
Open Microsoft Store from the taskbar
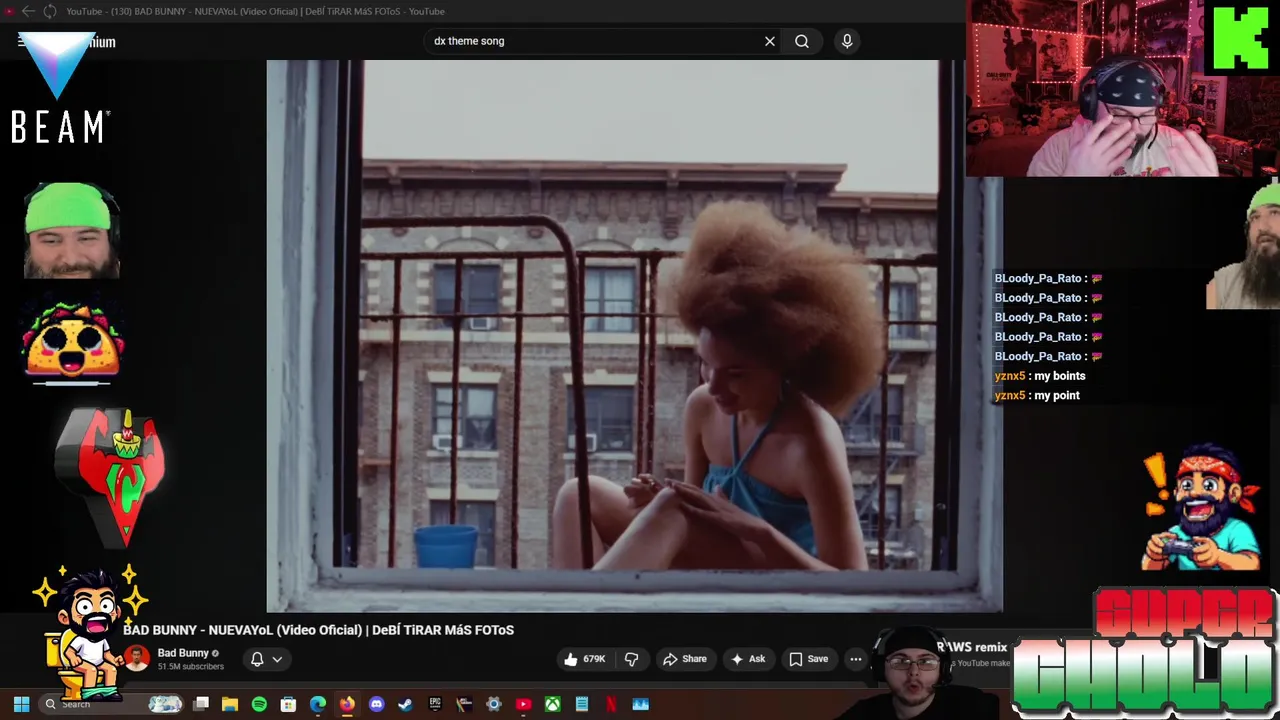pyautogui.click(x=288, y=704)
